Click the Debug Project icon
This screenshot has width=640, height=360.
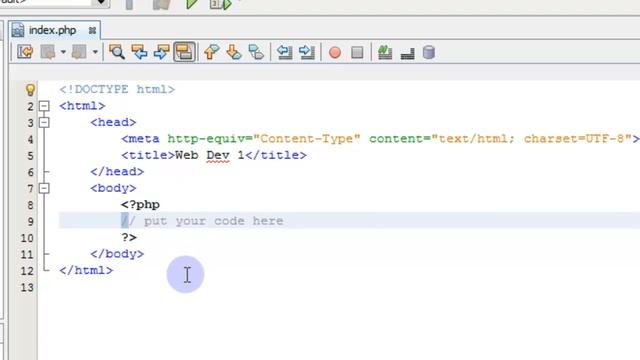point(221,4)
